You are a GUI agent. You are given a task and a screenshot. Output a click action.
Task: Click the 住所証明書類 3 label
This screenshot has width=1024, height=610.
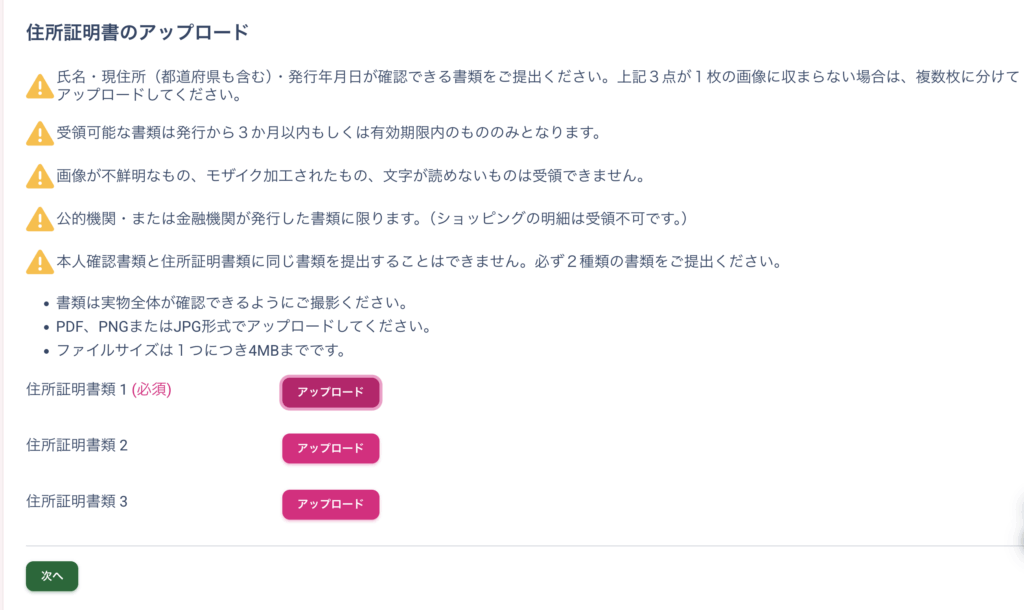tap(77, 502)
